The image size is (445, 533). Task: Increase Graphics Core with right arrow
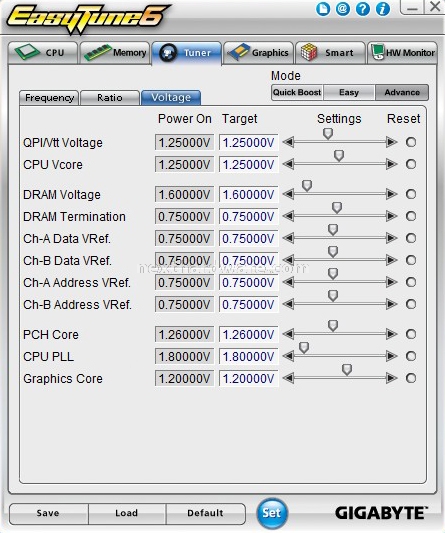(392, 378)
